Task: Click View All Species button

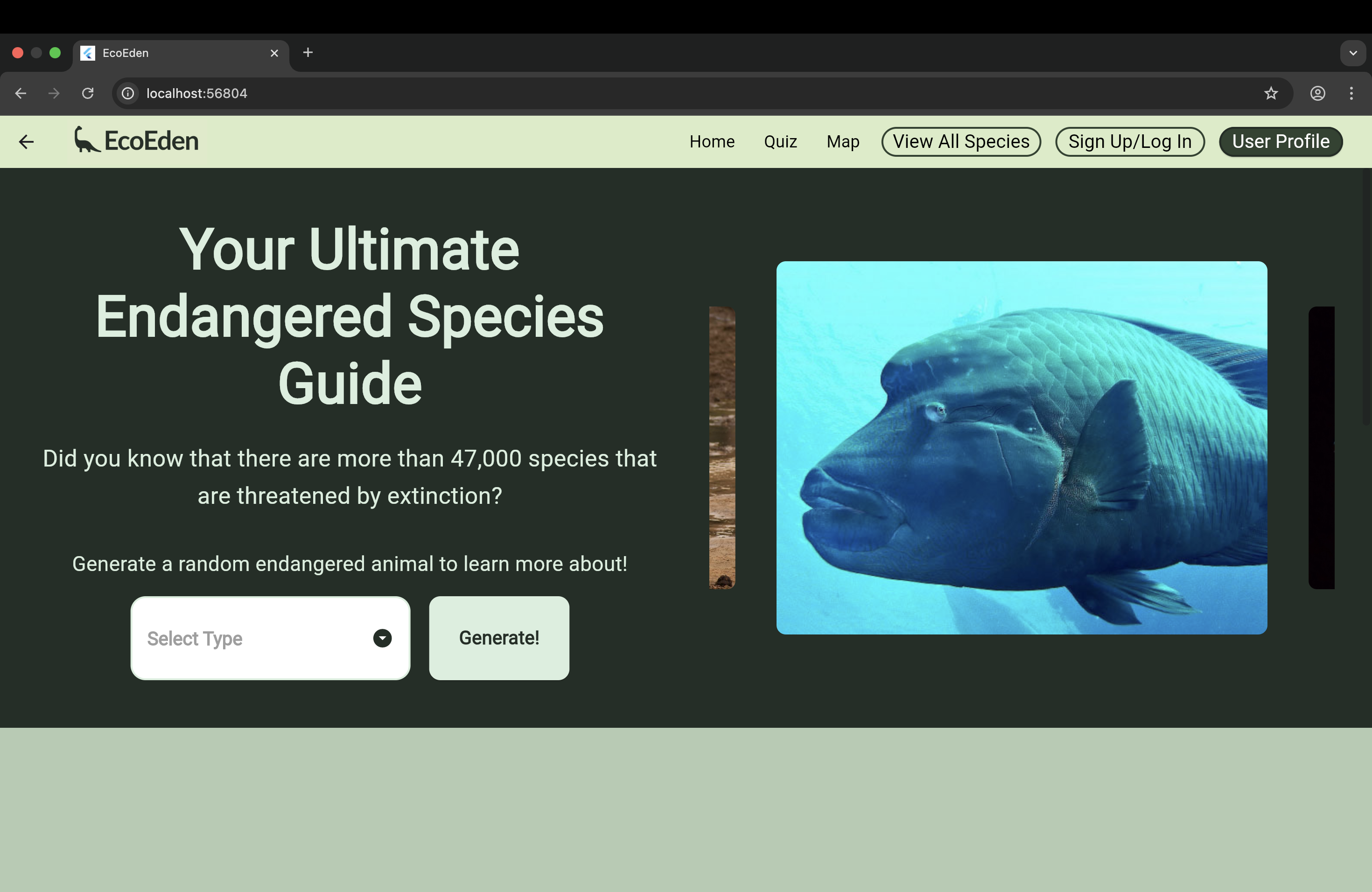Action: 960,142
